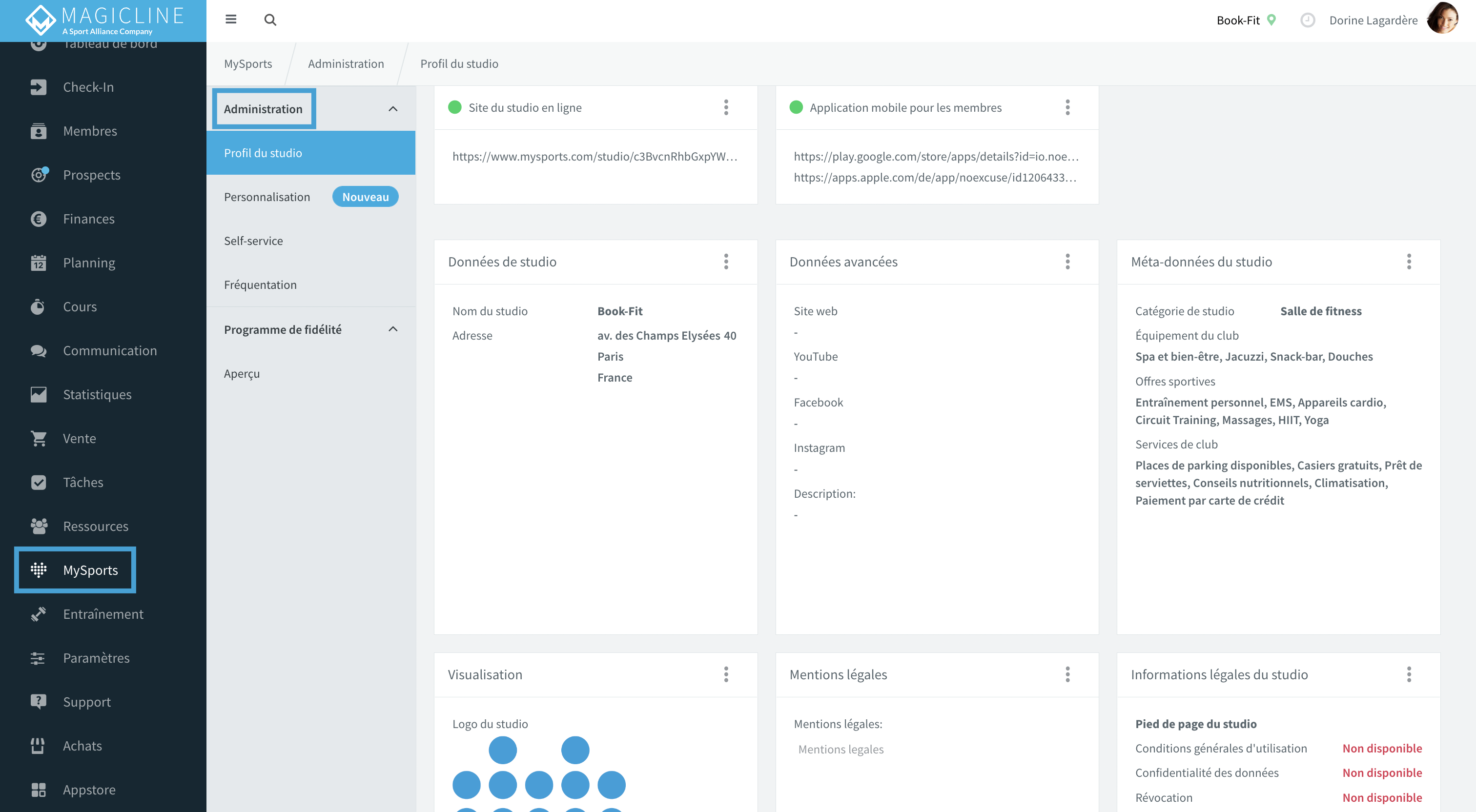Screen dimensions: 1476x812
Task: Open three-dot menu of Méta-données du studio
Action: [1409, 262]
